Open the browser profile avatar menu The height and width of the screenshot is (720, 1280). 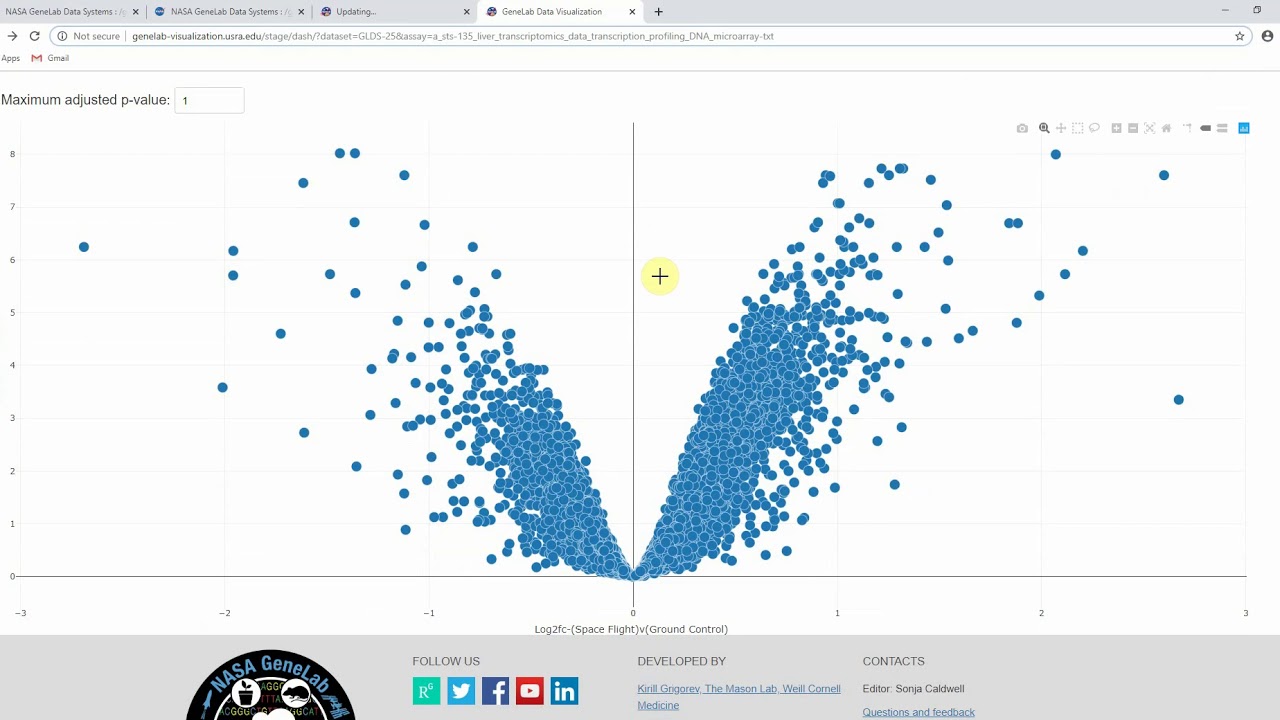click(1267, 36)
